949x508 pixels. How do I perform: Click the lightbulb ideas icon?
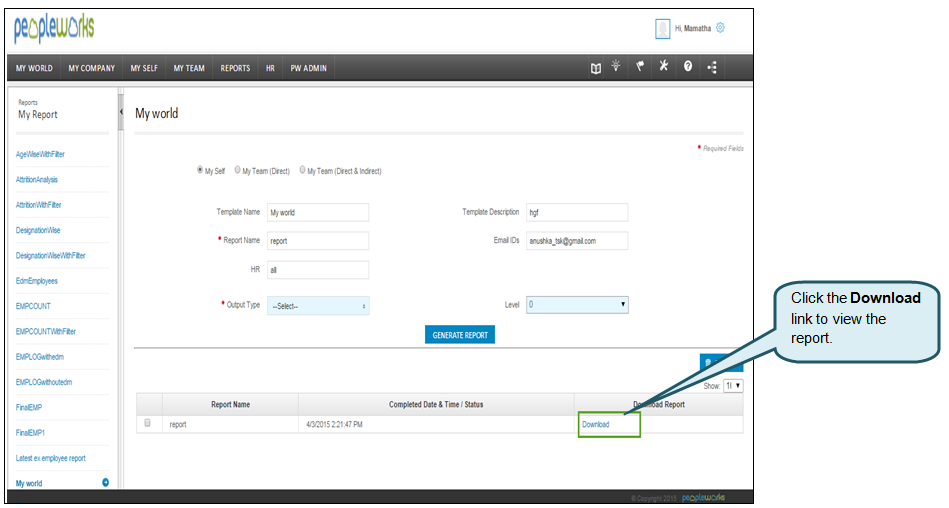coord(617,68)
